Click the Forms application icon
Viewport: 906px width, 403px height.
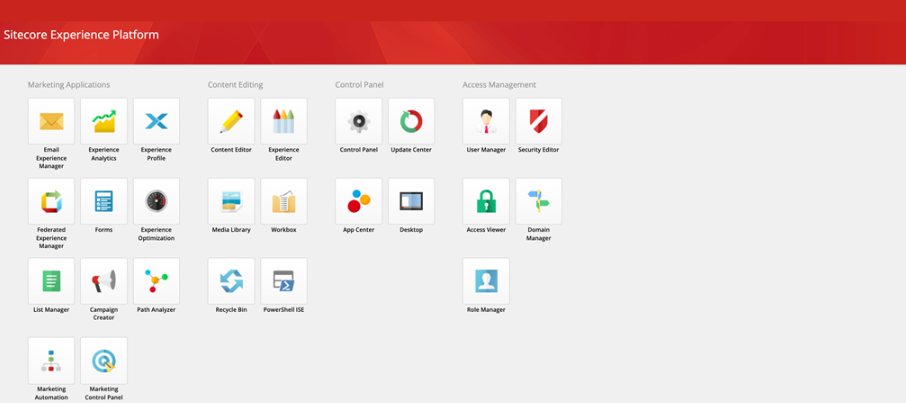point(104,201)
